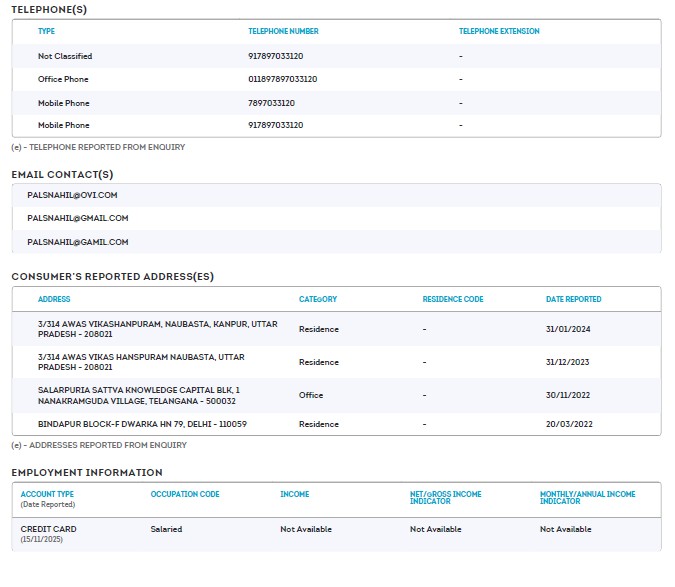Click the TELEPHONE EXTENSION column header
The height and width of the screenshot is (587, 675).
498,31
